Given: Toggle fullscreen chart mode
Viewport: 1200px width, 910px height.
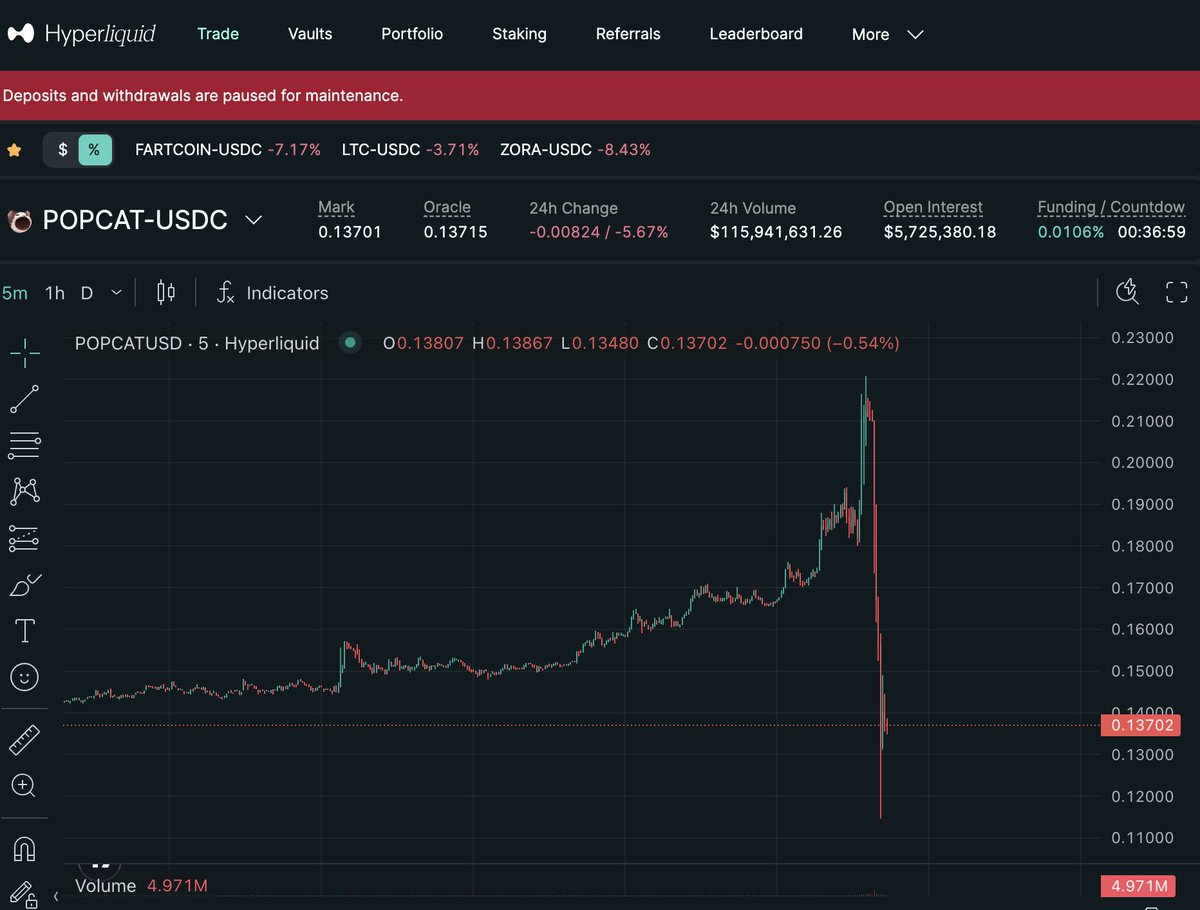Looking at the screenshot, I should click(1177, 292).
